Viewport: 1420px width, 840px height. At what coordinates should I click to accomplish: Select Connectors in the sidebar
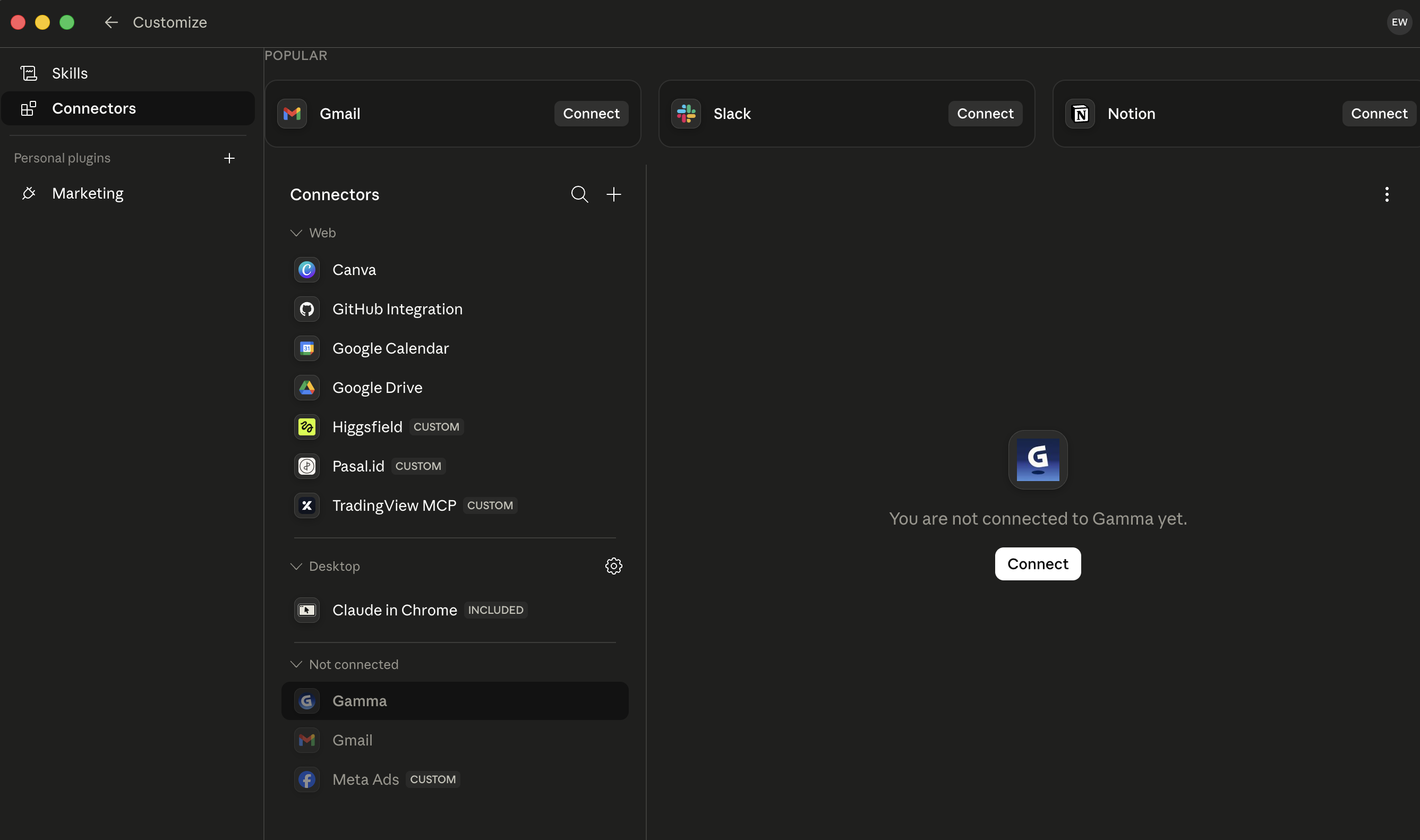[128, 108]
